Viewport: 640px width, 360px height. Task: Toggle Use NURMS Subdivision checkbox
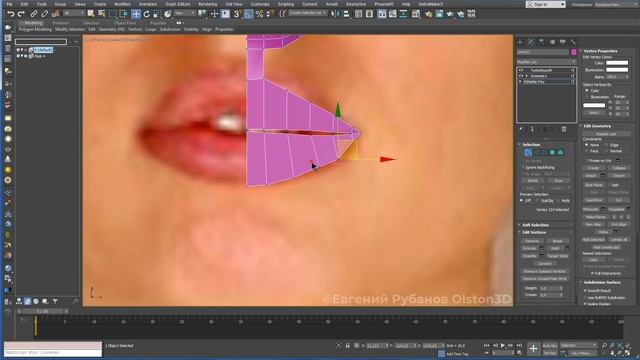click(585, 298)
